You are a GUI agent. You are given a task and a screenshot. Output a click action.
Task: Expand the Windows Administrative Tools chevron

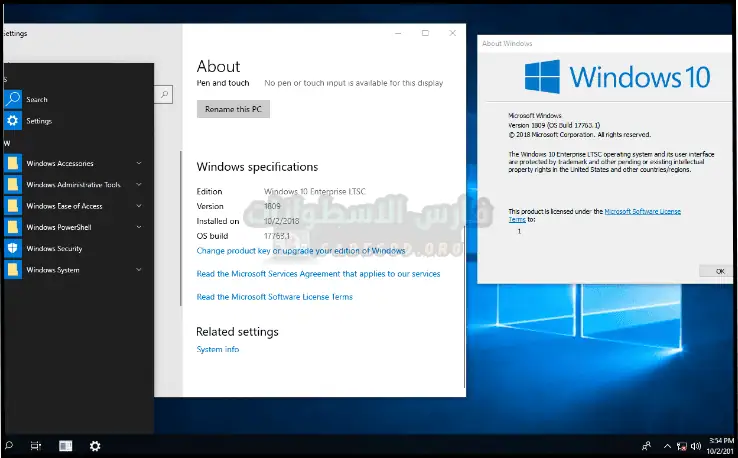[x=139, y=184]
